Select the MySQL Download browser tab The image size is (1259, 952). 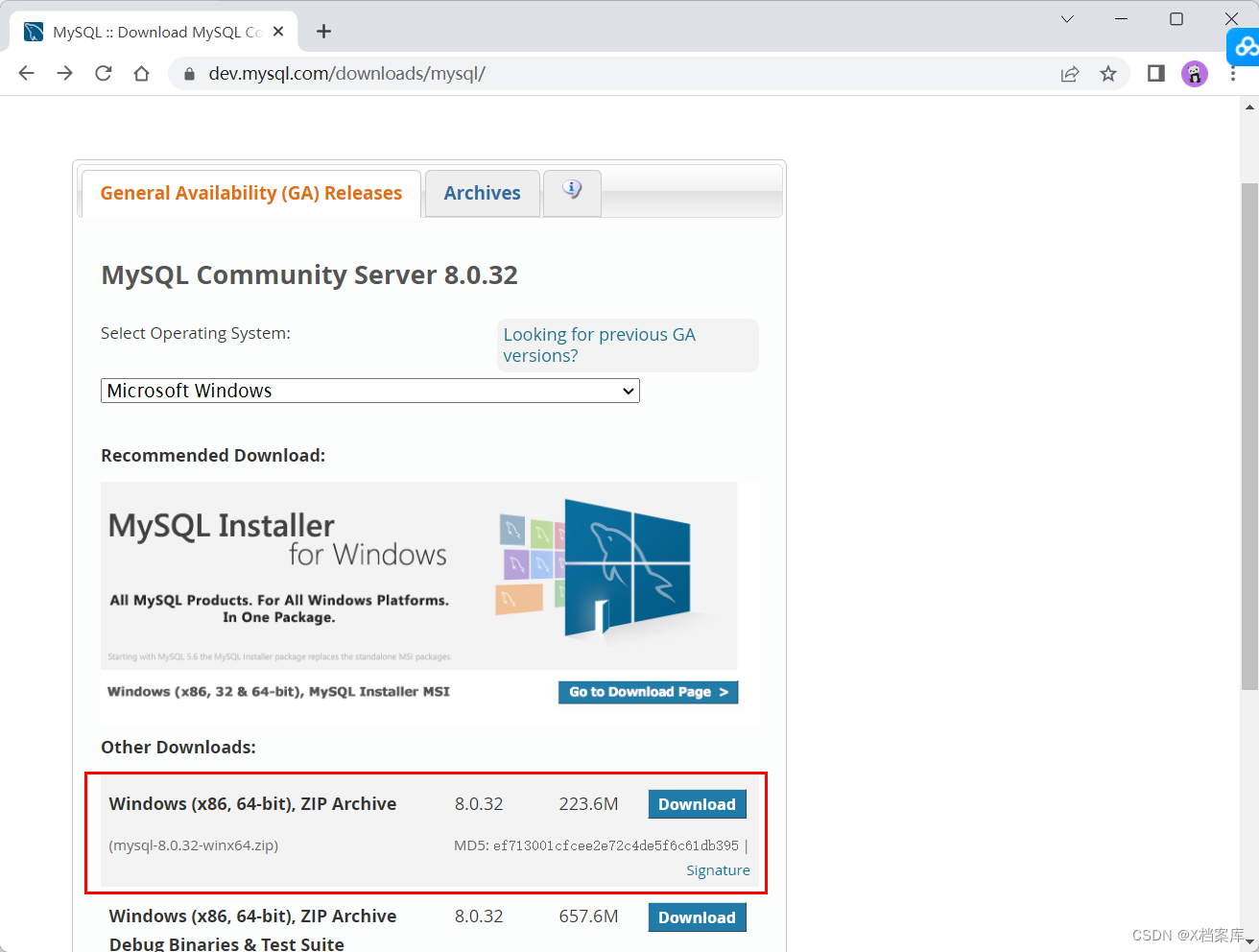(x=154, y=32)
